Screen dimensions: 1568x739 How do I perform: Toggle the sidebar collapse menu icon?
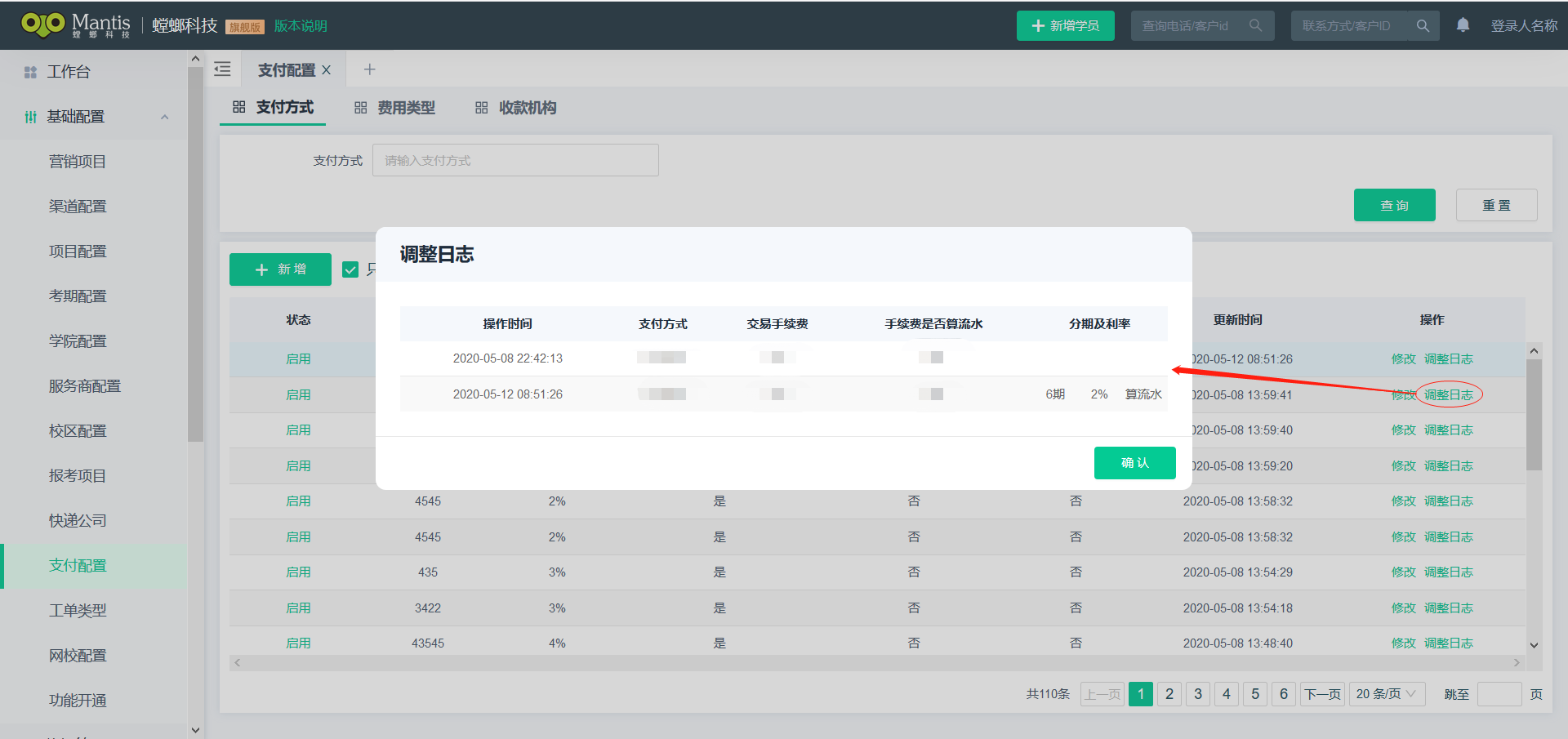click(x=222, y=69)
